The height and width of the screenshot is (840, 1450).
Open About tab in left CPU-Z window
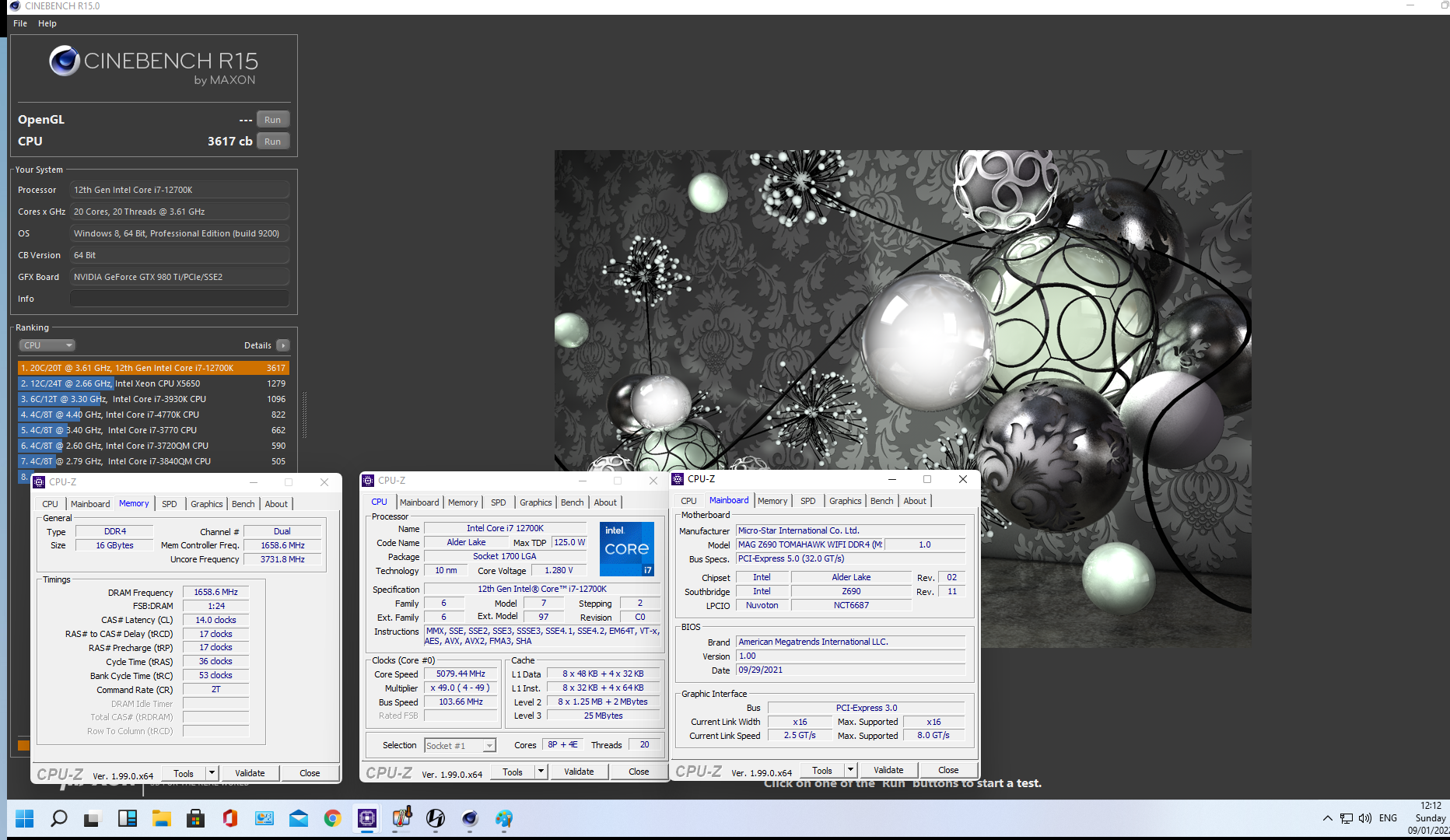pyautogui.click(x=276, y=504)
